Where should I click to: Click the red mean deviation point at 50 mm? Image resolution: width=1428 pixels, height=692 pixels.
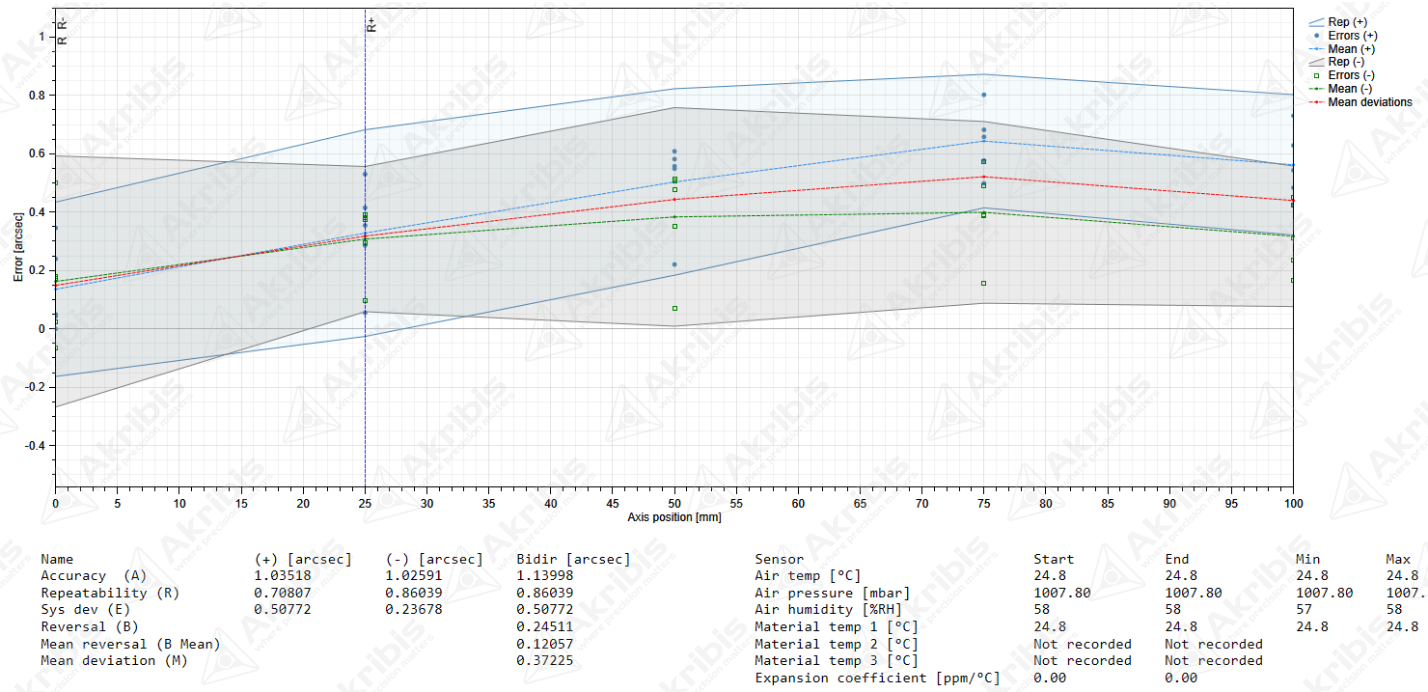click(675, 200)
